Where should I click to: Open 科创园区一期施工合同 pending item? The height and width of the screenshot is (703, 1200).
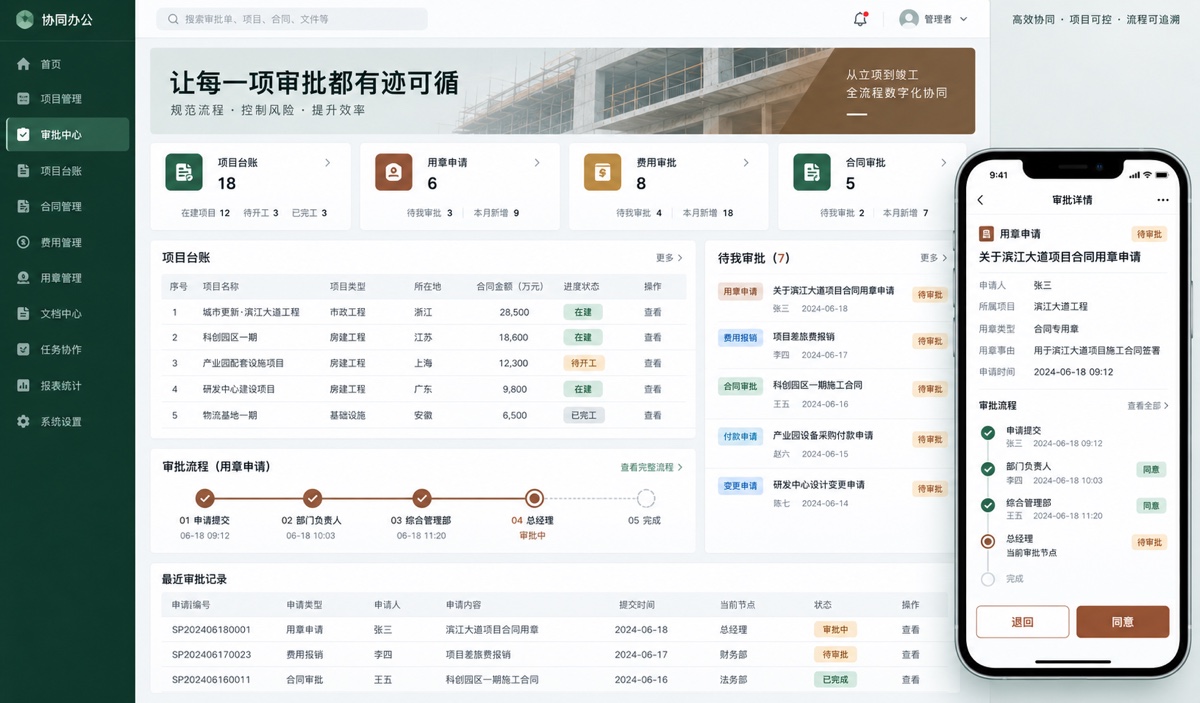click(818, 385)
